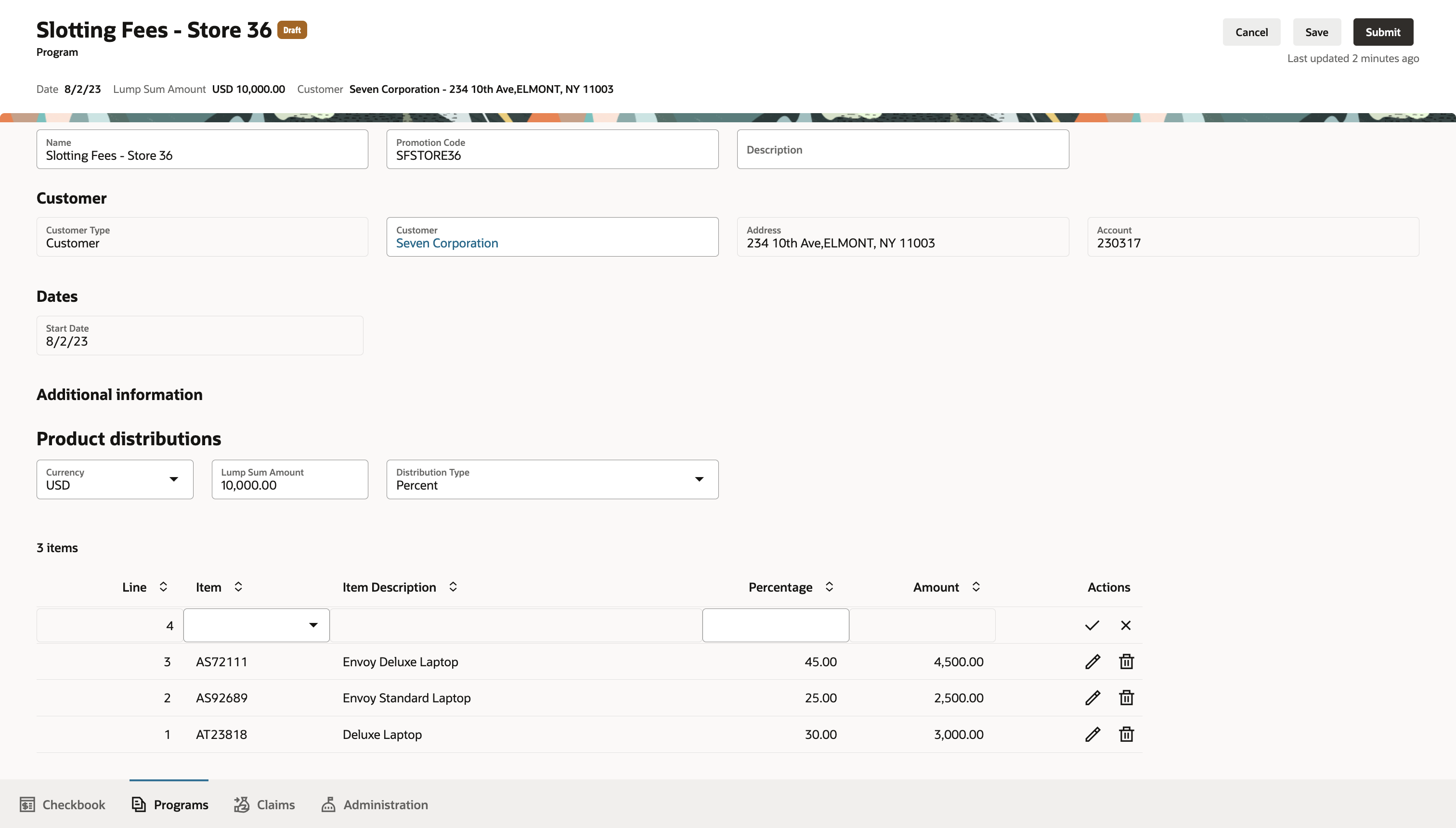This screenshot has width=1456, height=828.
Task: Discard new line 4 with X icon
Action: 1126,625
